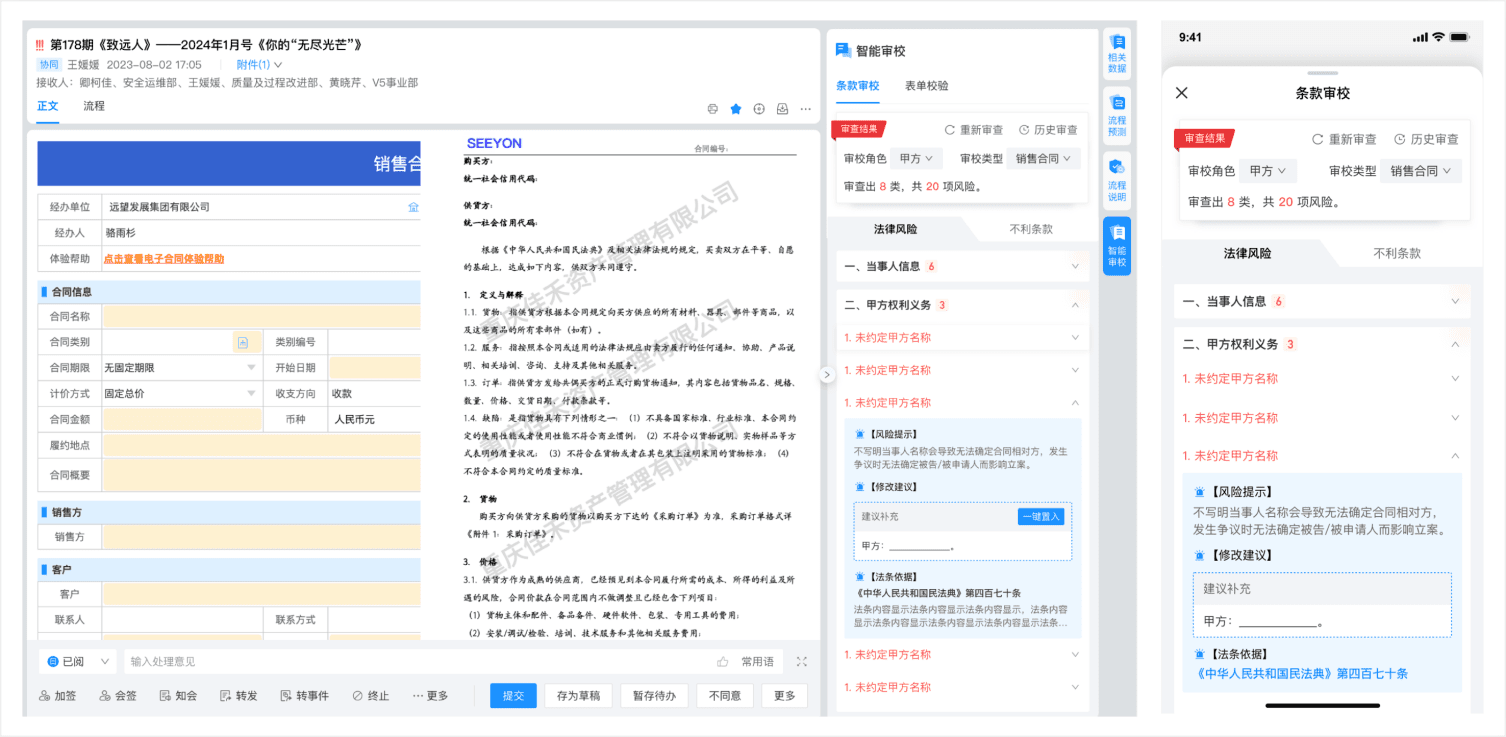Collapse the review panel with the arrow handle
The image size is (1506, 737).
(827, 375)
